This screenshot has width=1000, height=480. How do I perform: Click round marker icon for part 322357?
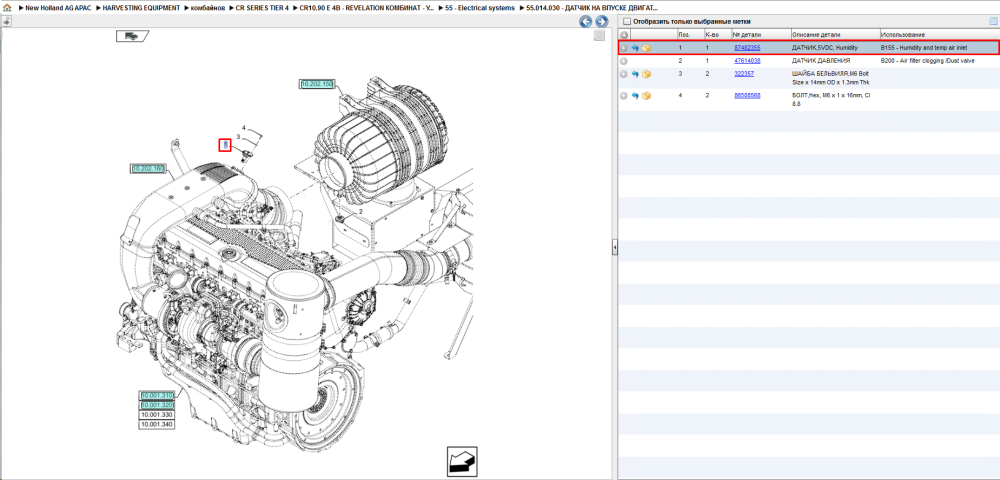pos(624,75)
